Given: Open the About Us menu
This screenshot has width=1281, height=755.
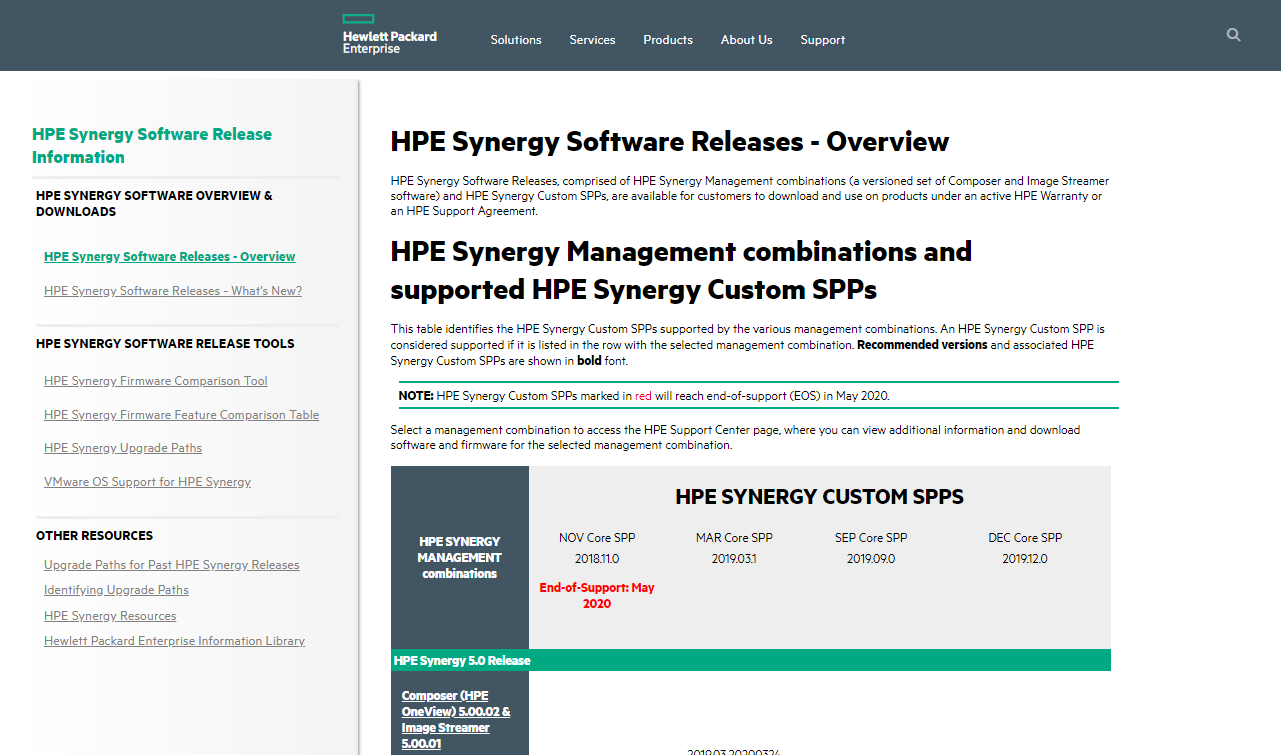Looking at the screenshot, I should click(747, 40).
